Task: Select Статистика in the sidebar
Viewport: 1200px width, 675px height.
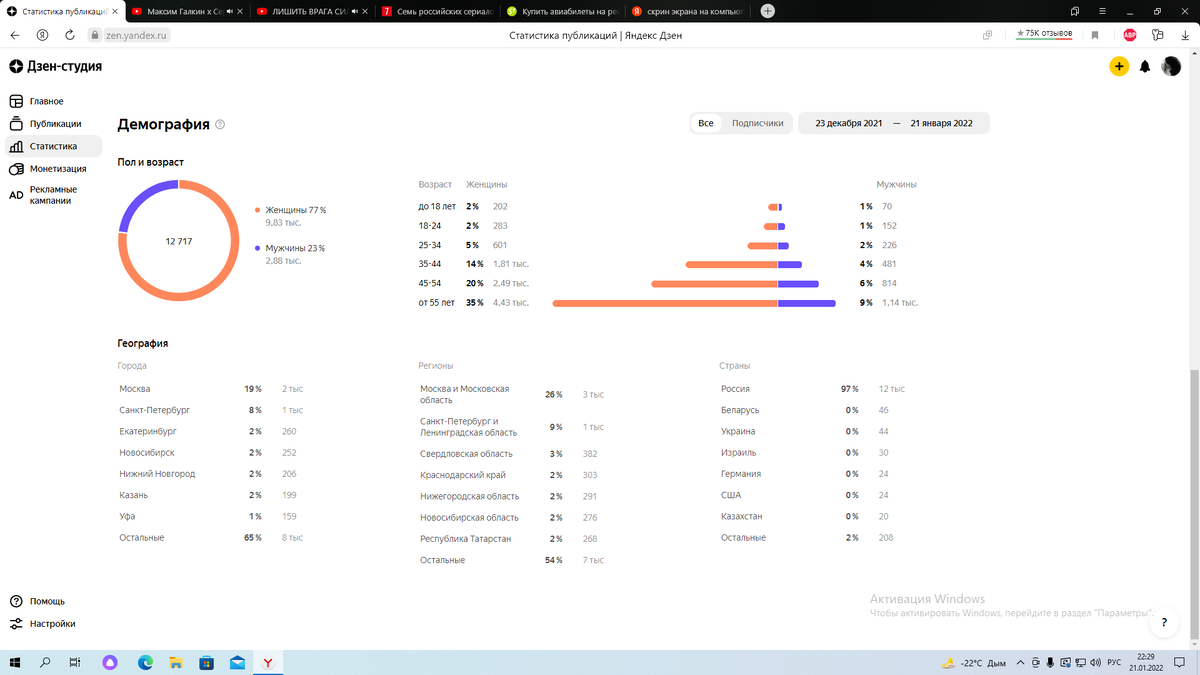Action: [x=54, y=146]
